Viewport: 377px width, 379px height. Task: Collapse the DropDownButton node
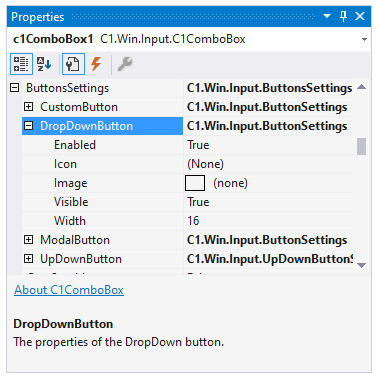click(29, 126)
